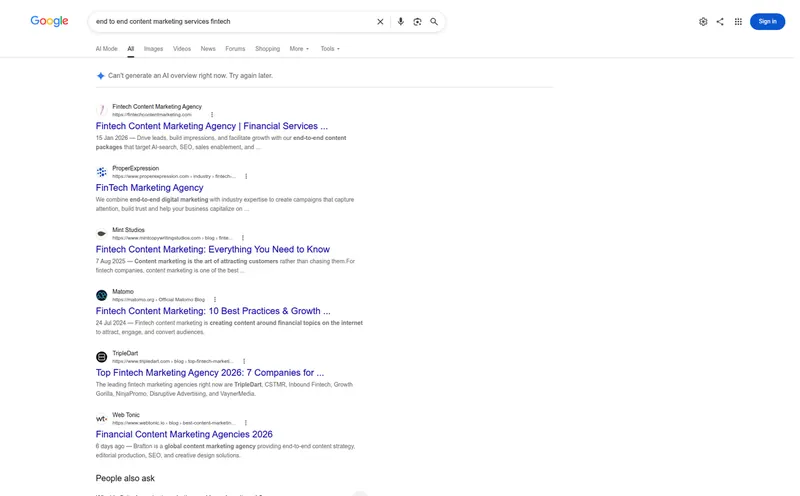Viewport: 800px width, 496px height.
Task: Open more options for Fintech Content Marketing Agency result
Action: [x=212, y=115]
